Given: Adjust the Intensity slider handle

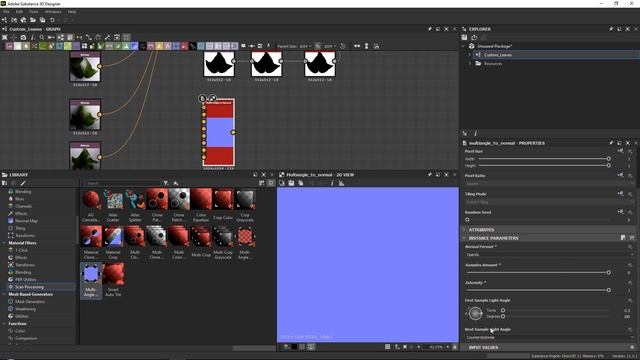Looking at the screenshot, I should (x=608, y=290).
